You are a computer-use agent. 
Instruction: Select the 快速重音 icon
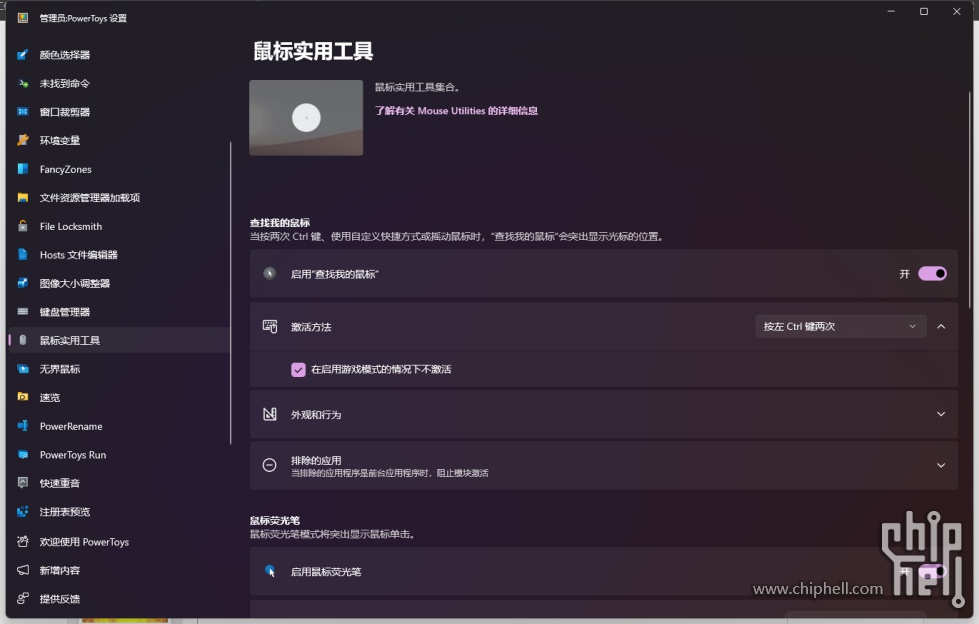pos(22,483)
